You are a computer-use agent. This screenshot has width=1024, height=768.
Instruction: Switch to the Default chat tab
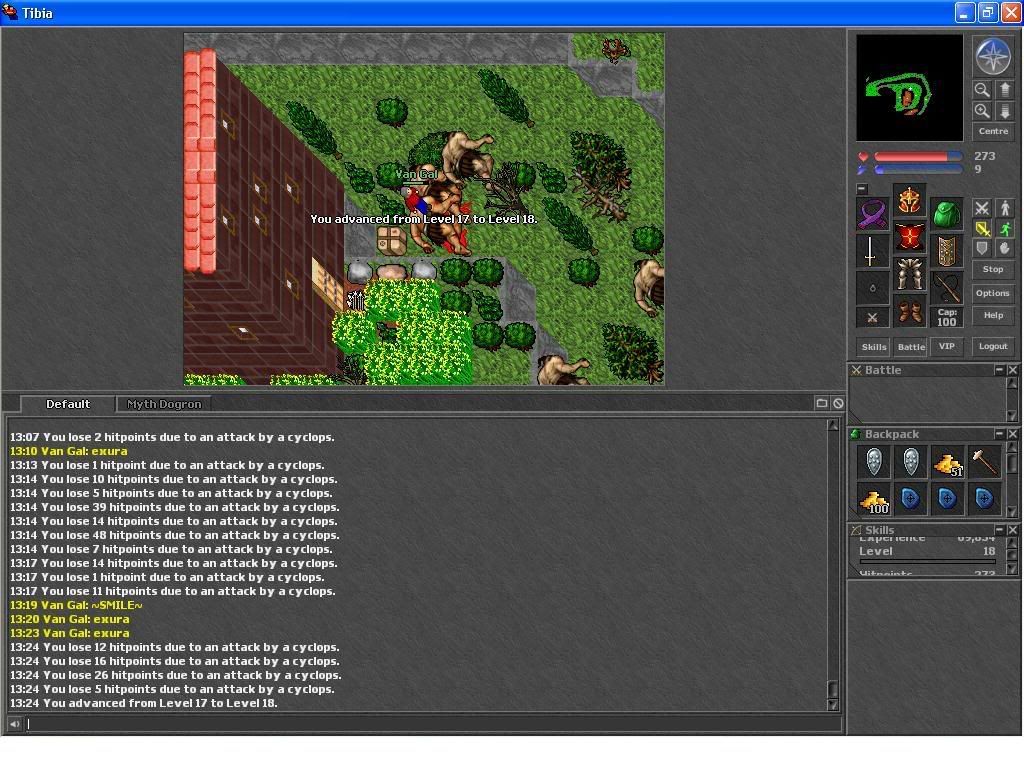pyautogui.click(x=68, y=404)
